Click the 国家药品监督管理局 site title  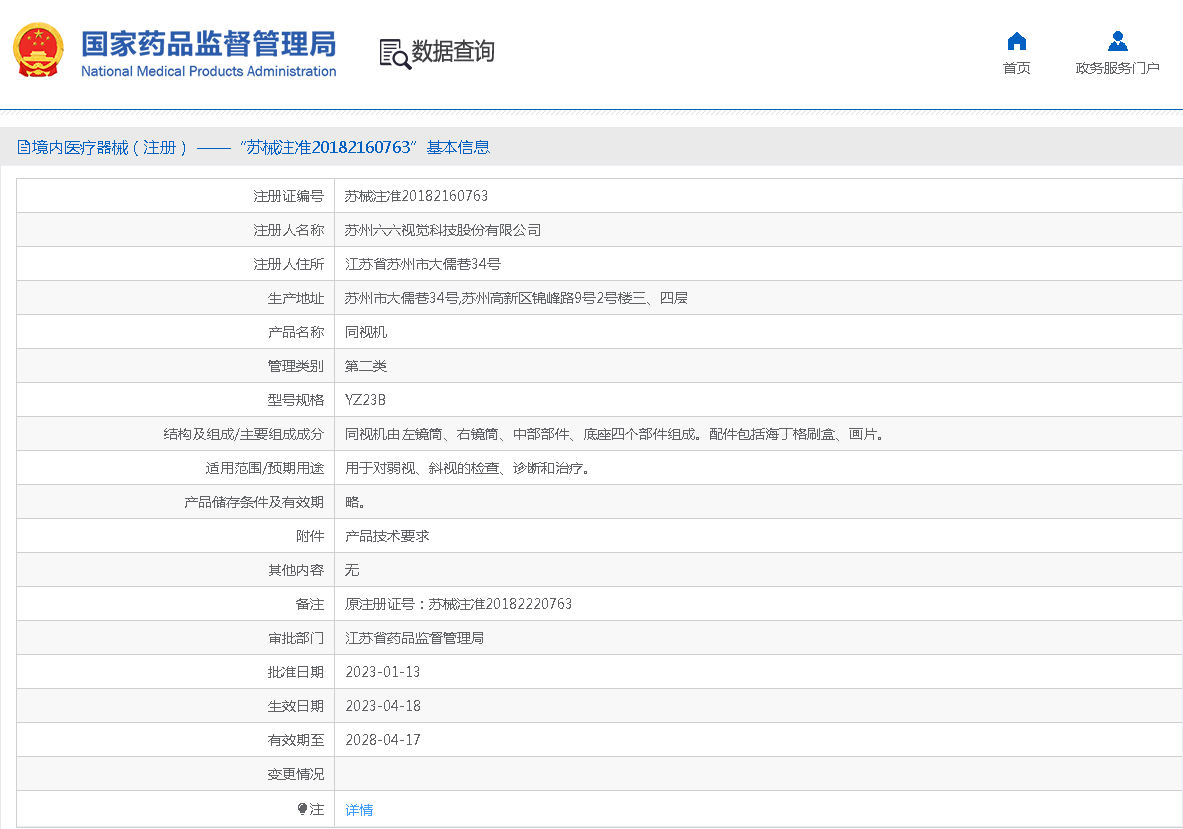point(208,44)
